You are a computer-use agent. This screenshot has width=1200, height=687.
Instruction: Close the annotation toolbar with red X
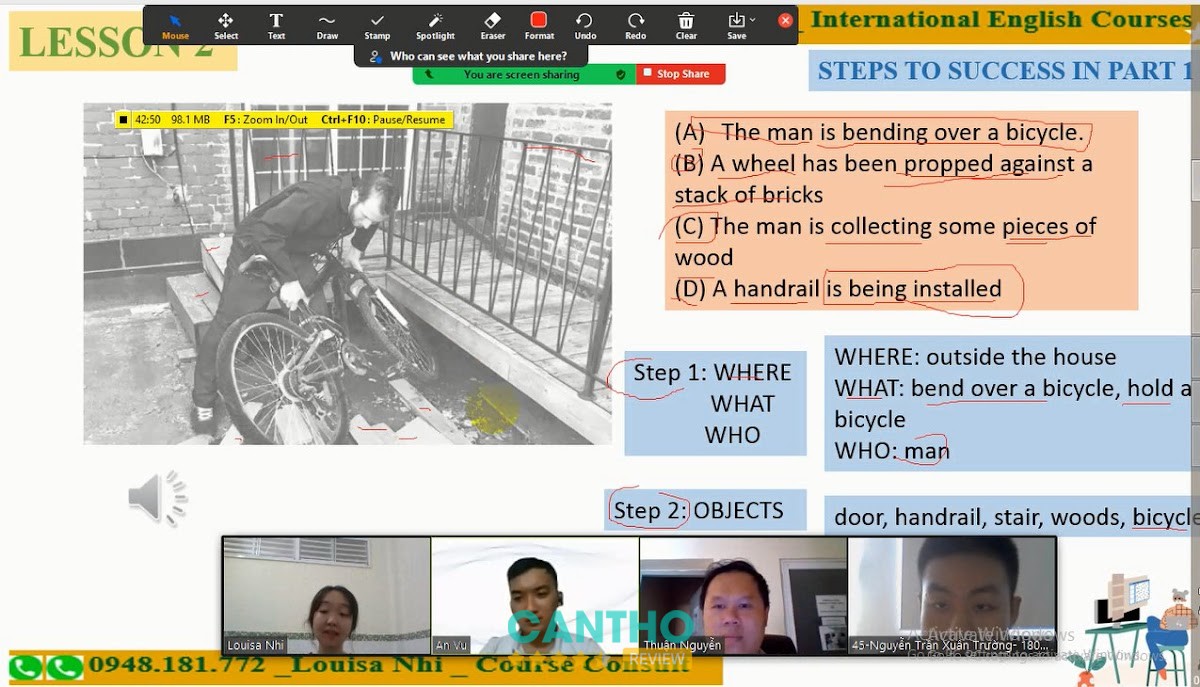(x=785, y=20)
